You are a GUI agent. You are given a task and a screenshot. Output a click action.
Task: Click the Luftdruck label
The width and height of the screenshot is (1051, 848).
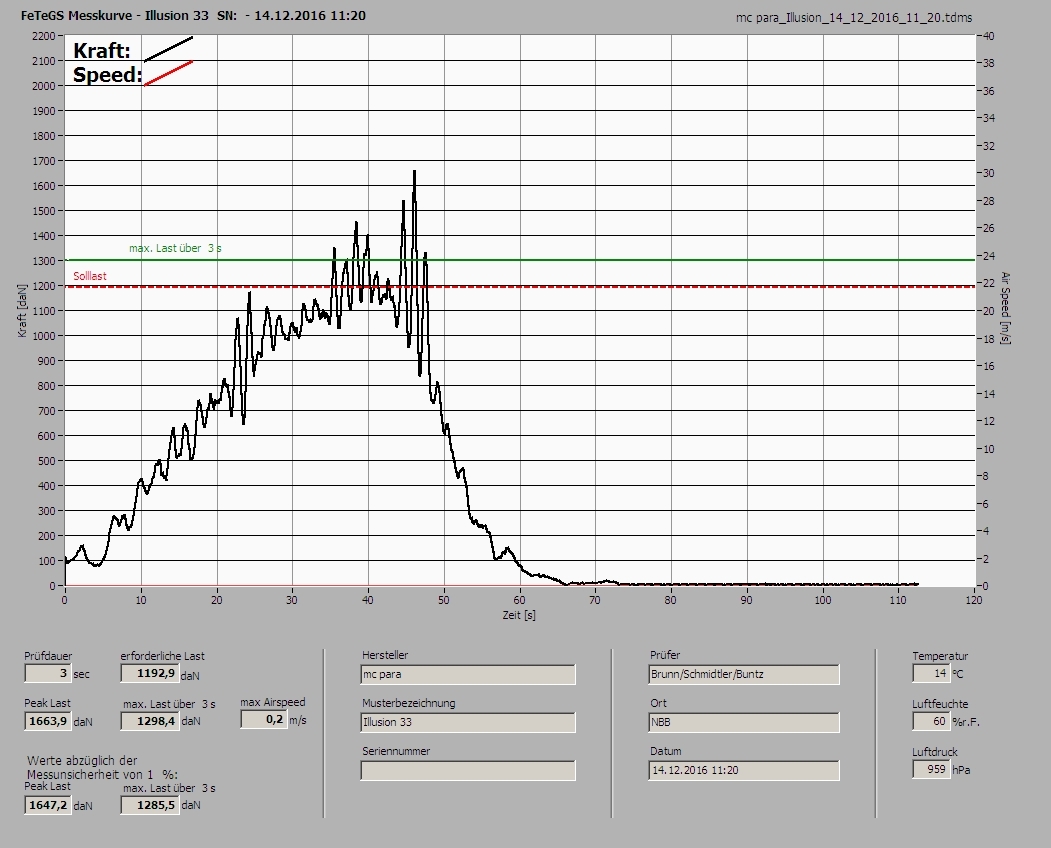934,752
